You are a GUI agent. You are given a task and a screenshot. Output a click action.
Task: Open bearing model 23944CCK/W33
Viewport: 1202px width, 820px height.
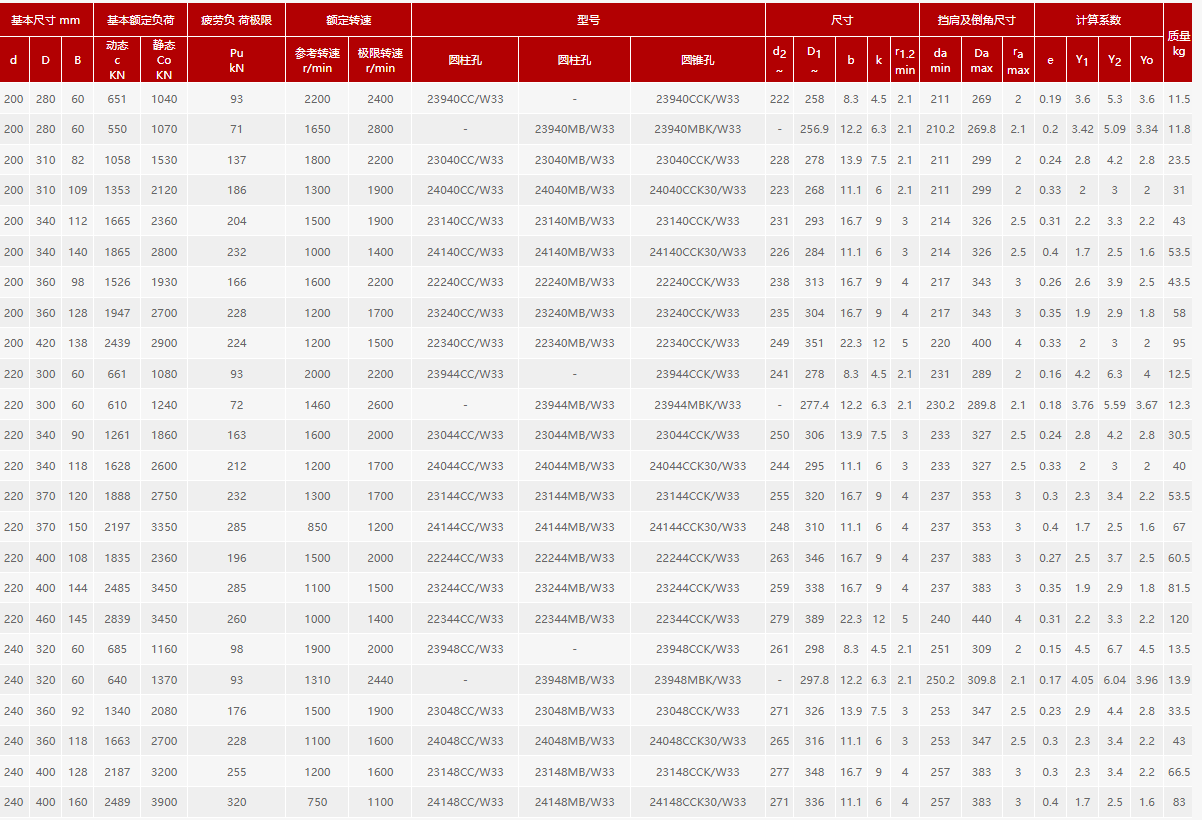click(x=698, y=374)
